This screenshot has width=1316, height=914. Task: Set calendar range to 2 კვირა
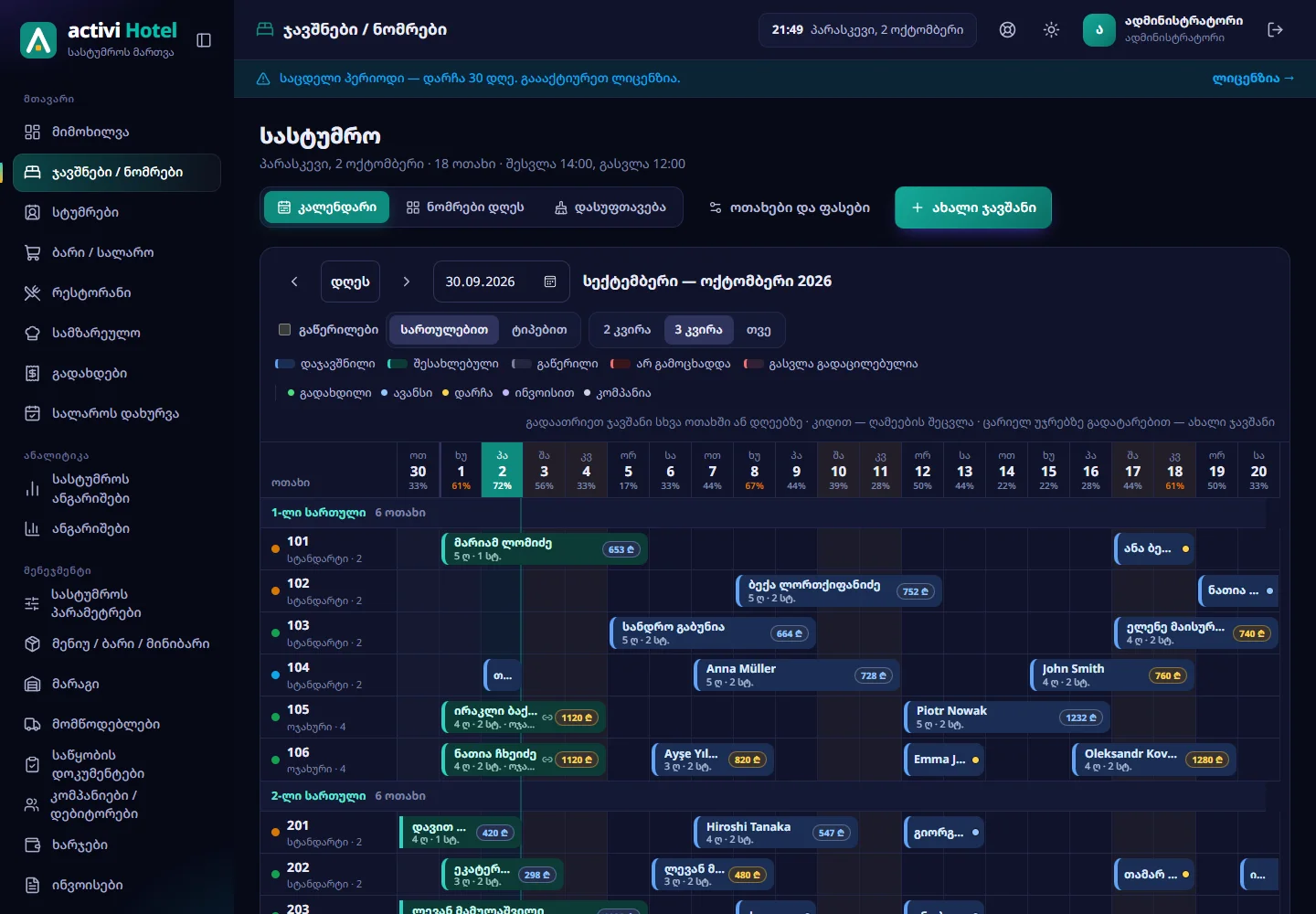(627, 330)
